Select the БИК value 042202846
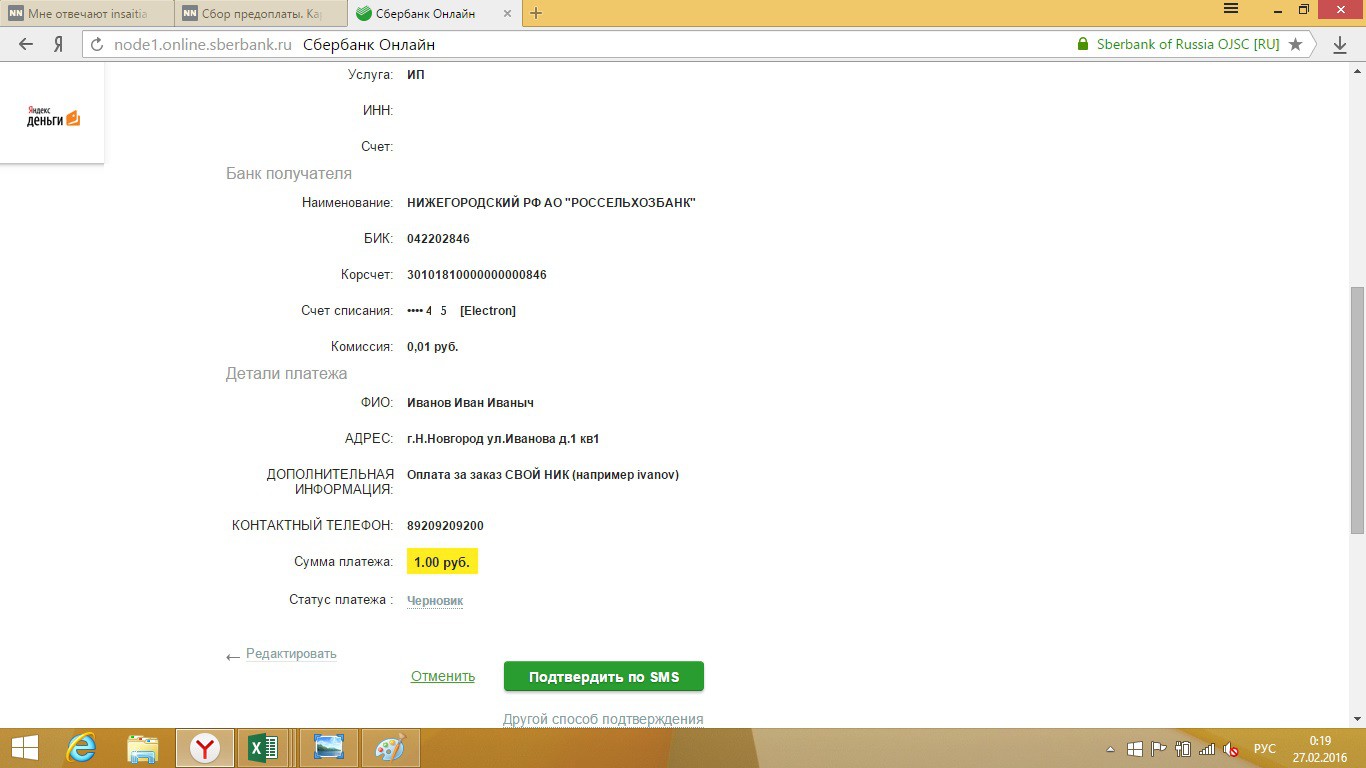1366x768 pixels. click(x=438, y=239)
